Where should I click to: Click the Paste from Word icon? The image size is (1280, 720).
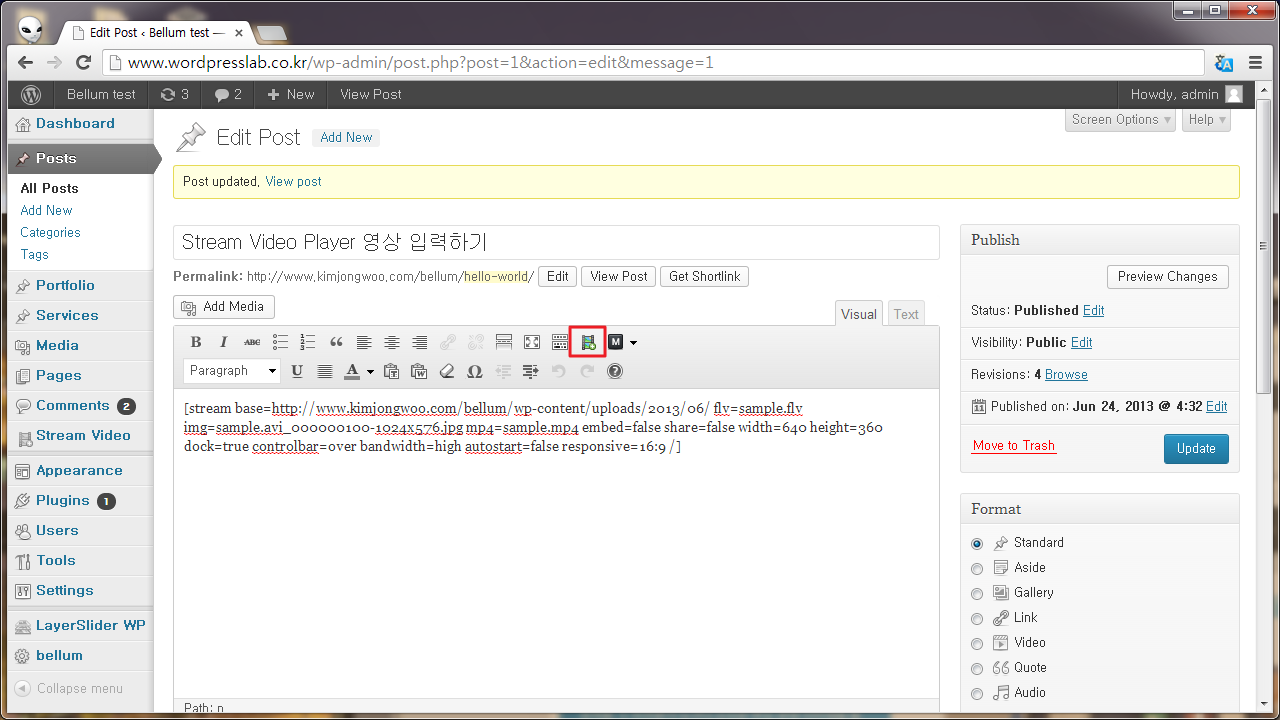[x=419, y=370]
